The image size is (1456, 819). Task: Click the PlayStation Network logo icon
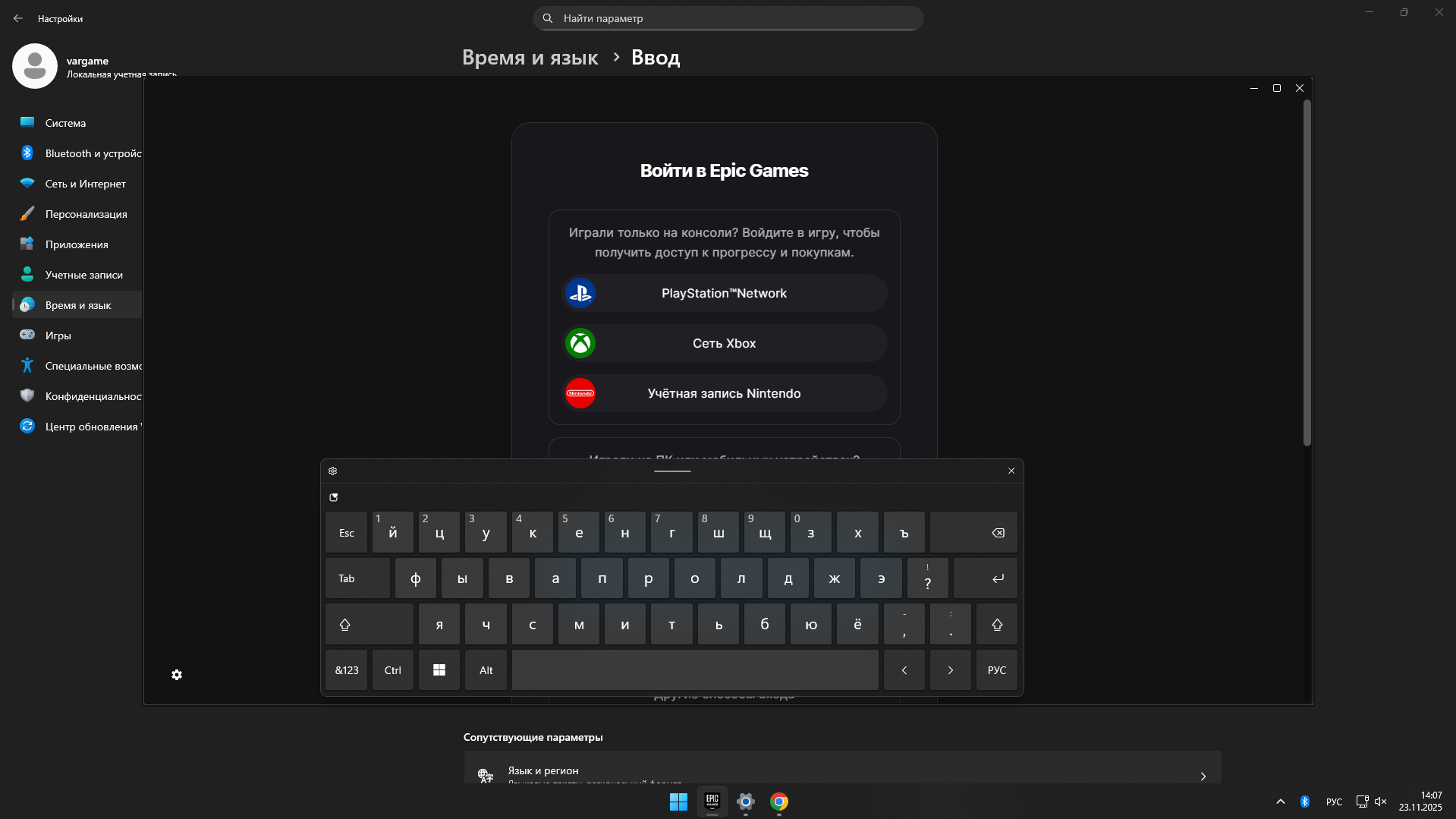point(580,293)
